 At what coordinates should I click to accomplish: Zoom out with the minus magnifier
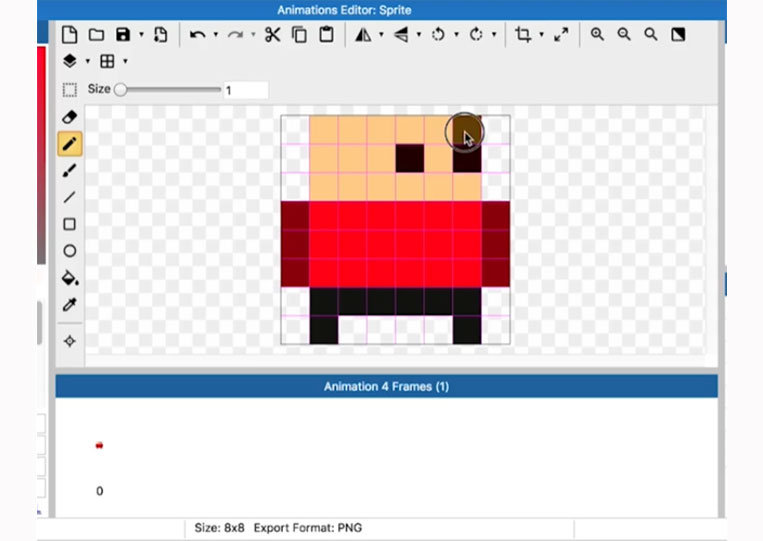[624, 35]
